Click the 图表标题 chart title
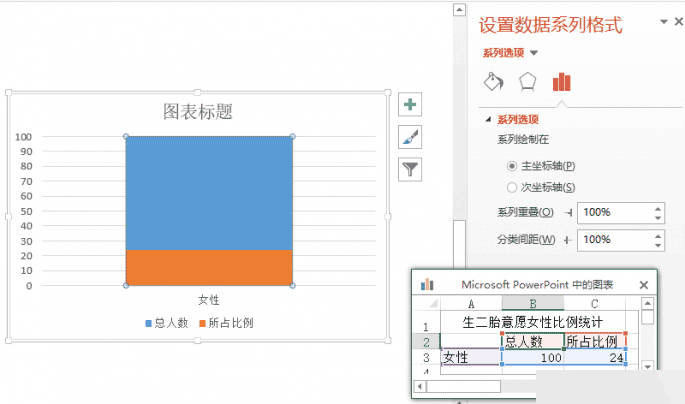The height and width of the screenshot is (404, 685). pos(198,111)
